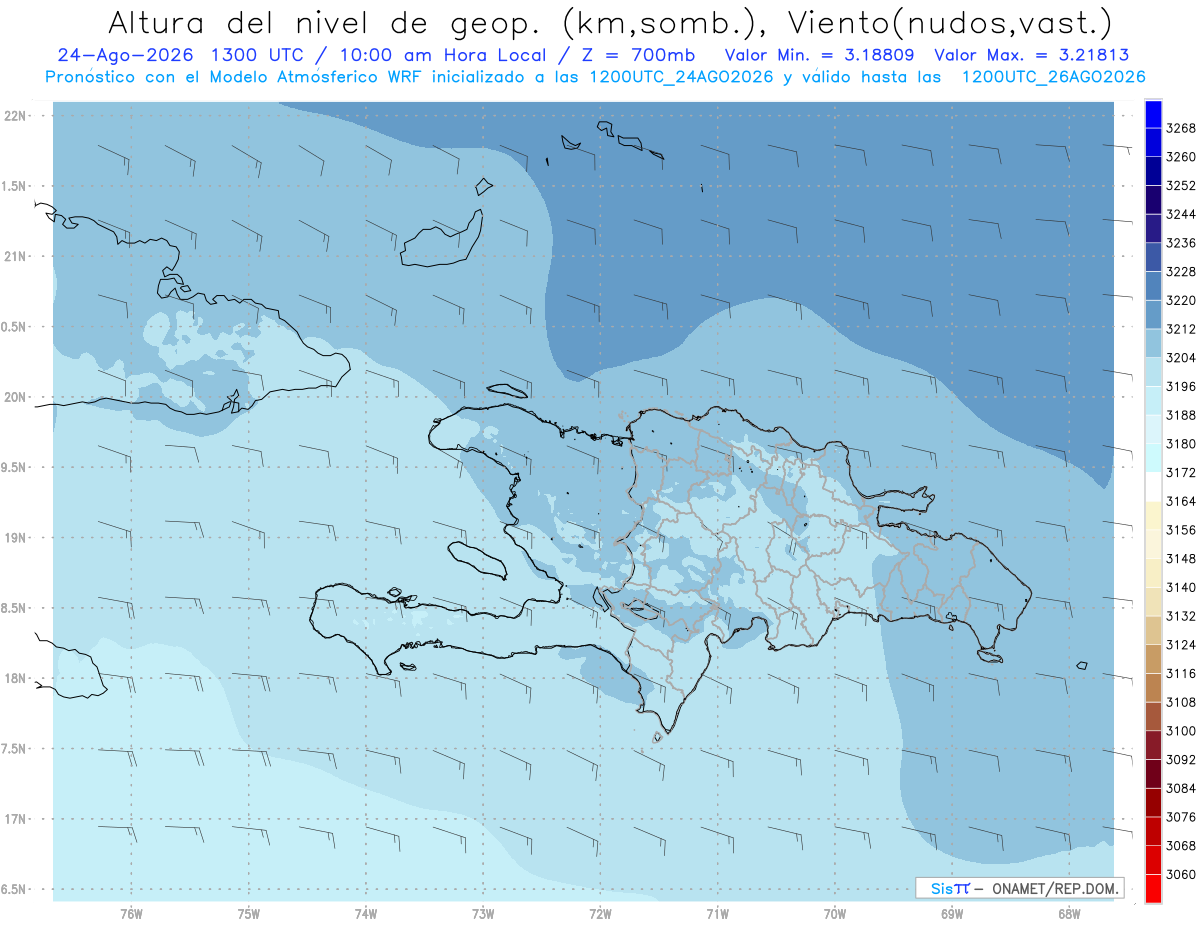
Task: Click the colorbar value 3220
Action: tap(1181, 300)
